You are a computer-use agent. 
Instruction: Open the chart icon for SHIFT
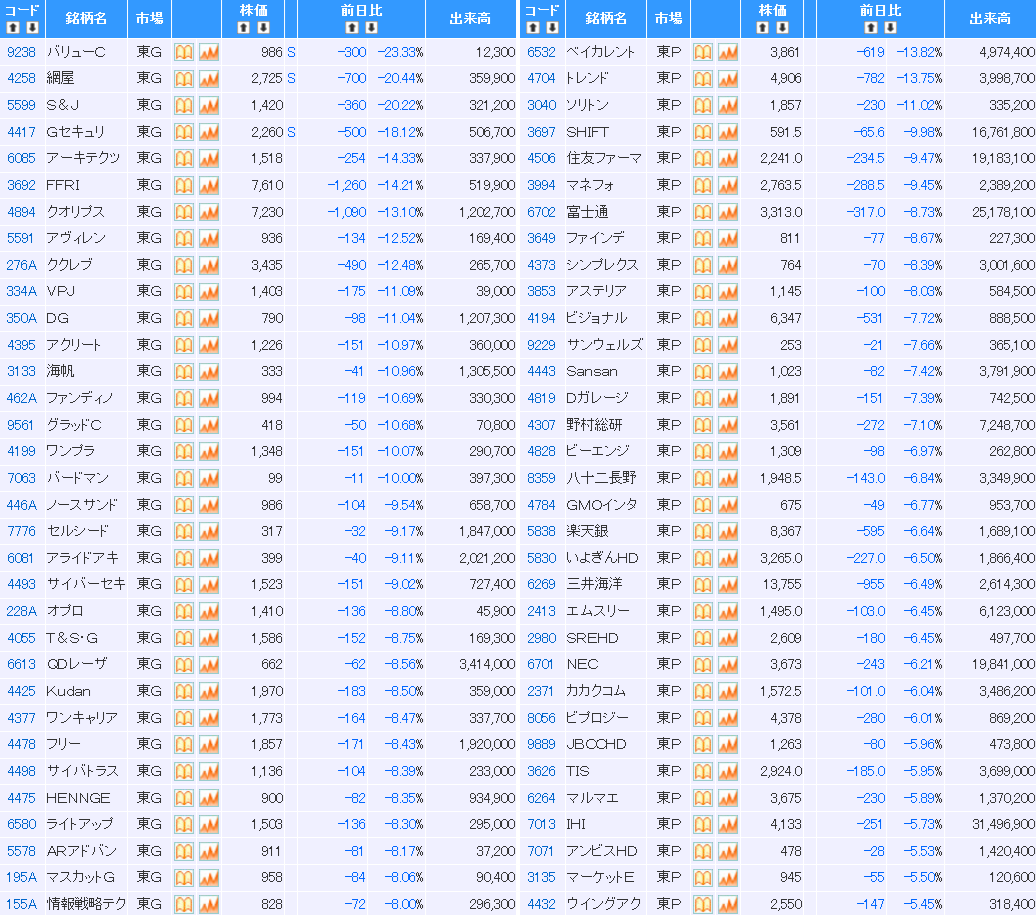coord(728,132)
